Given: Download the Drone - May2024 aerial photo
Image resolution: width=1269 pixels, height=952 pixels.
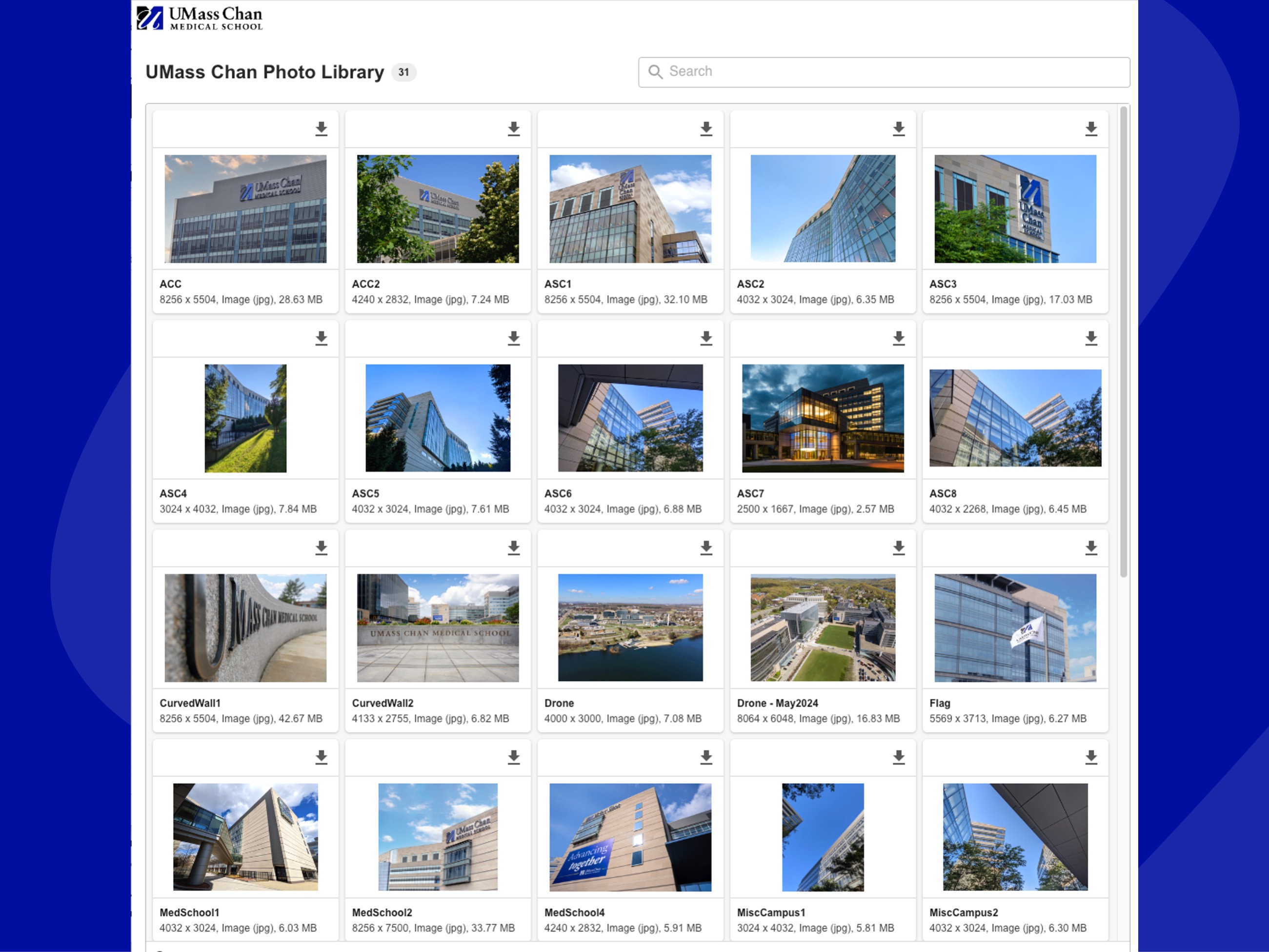Looking at the screenshot, I should (x=899, y=548).
